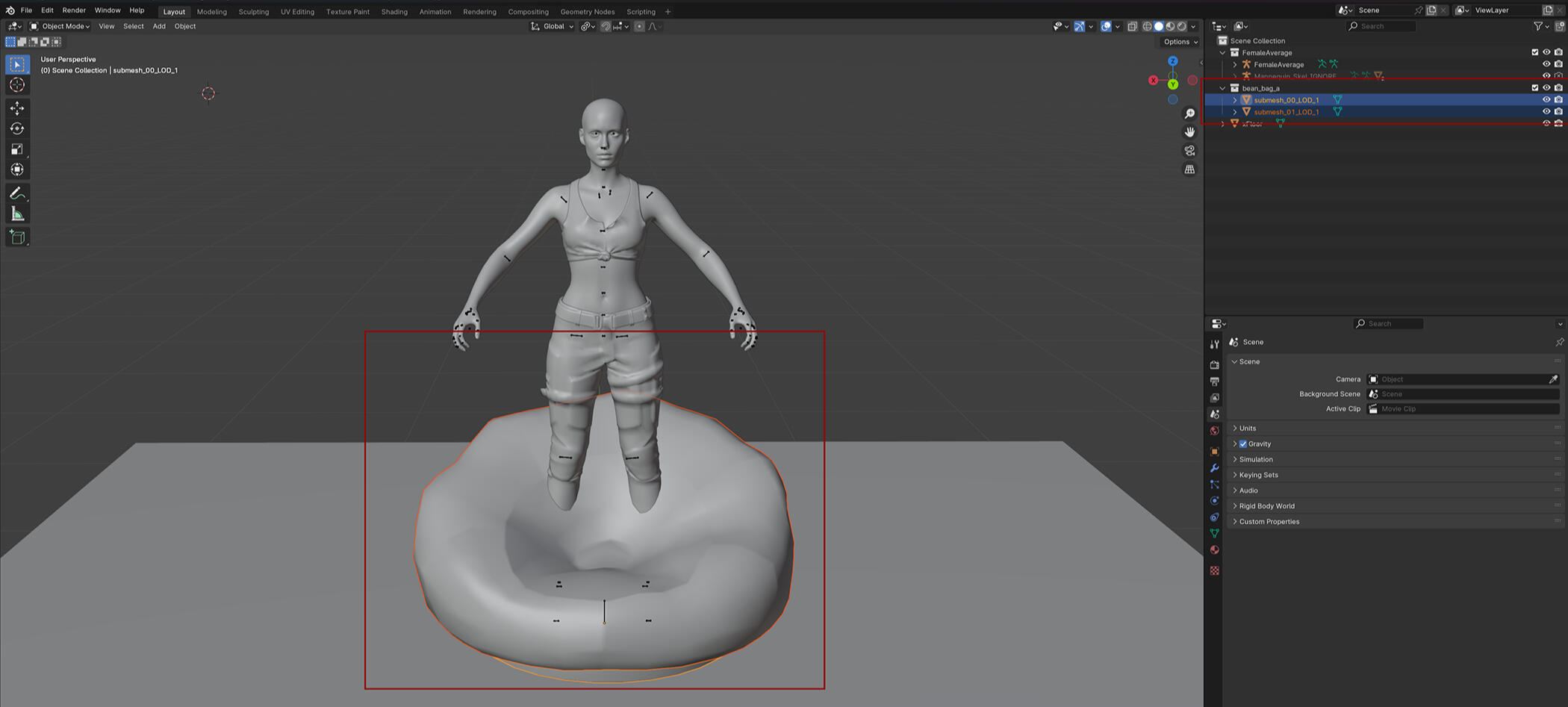Toggle bean_bag_a collection exclude checkbox
Image resolution: width=1568 pixels, height=707 pixels.
coord(1534,88)
